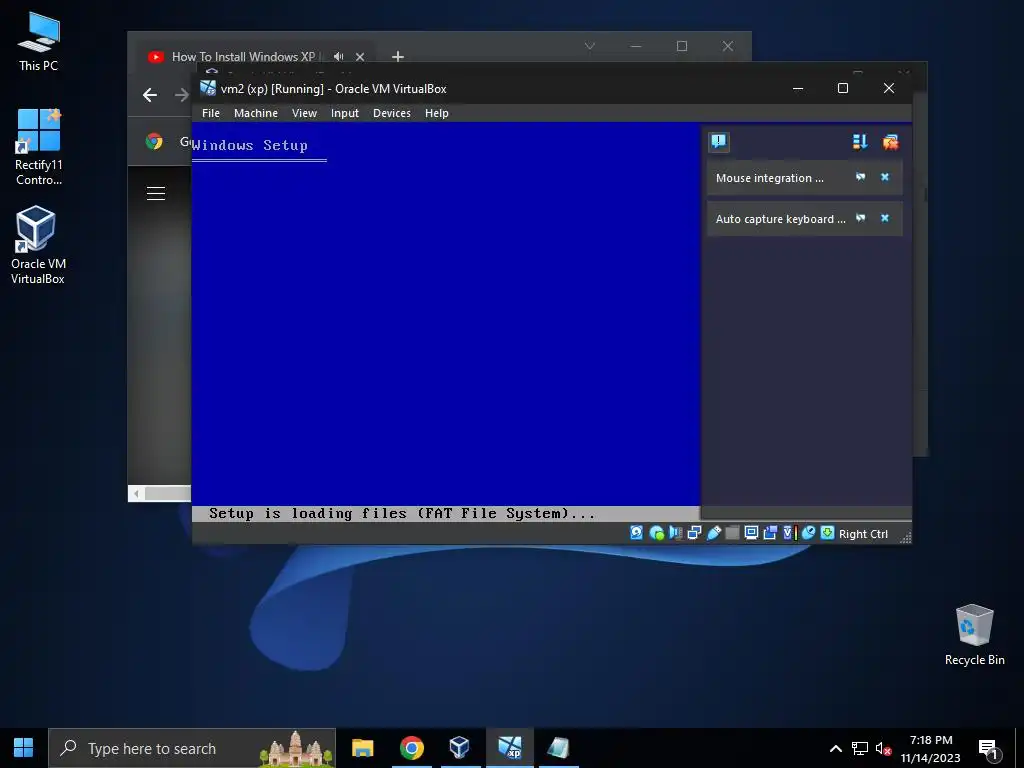The height and width of the screenshot is (768, 1024).
Task: Click the network adapters indicator in VirtualBox status bar
Action: [694, 533]
